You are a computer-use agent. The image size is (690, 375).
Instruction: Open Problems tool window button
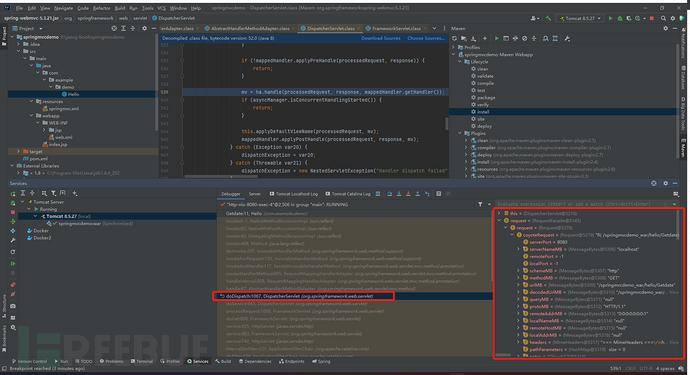(x=112, y=361)
